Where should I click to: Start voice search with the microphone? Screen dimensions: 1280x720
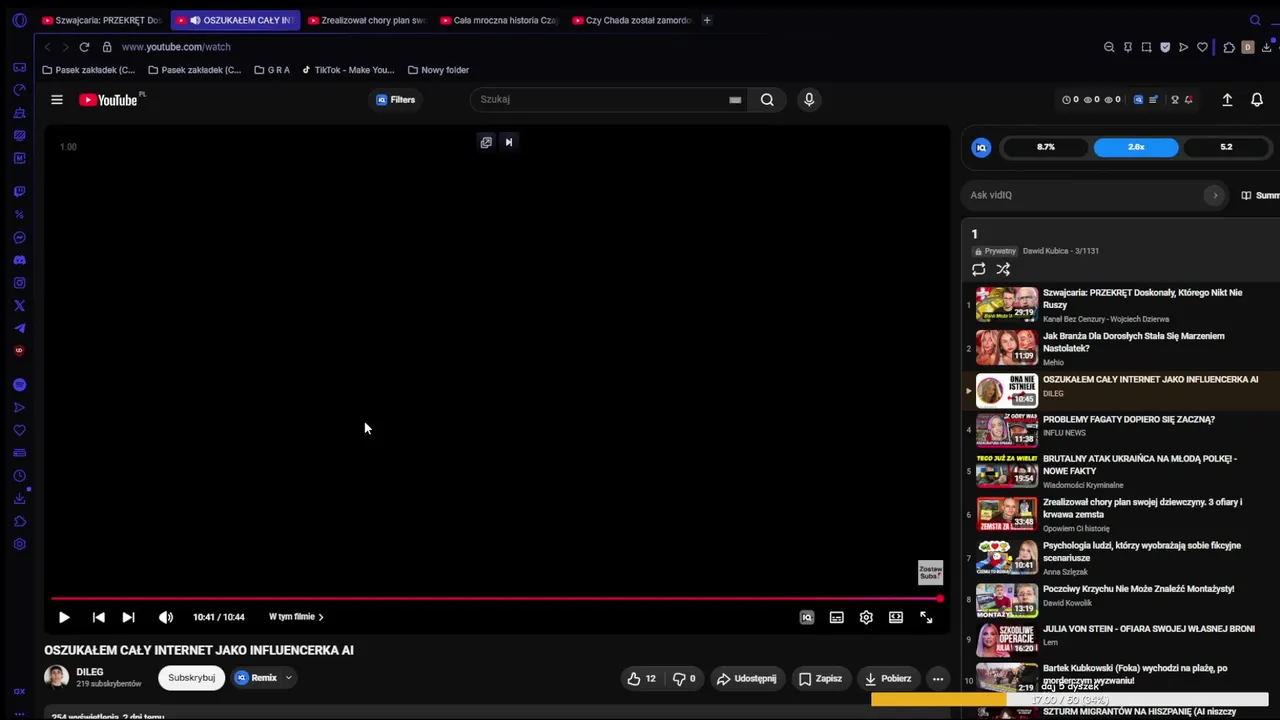809,100
